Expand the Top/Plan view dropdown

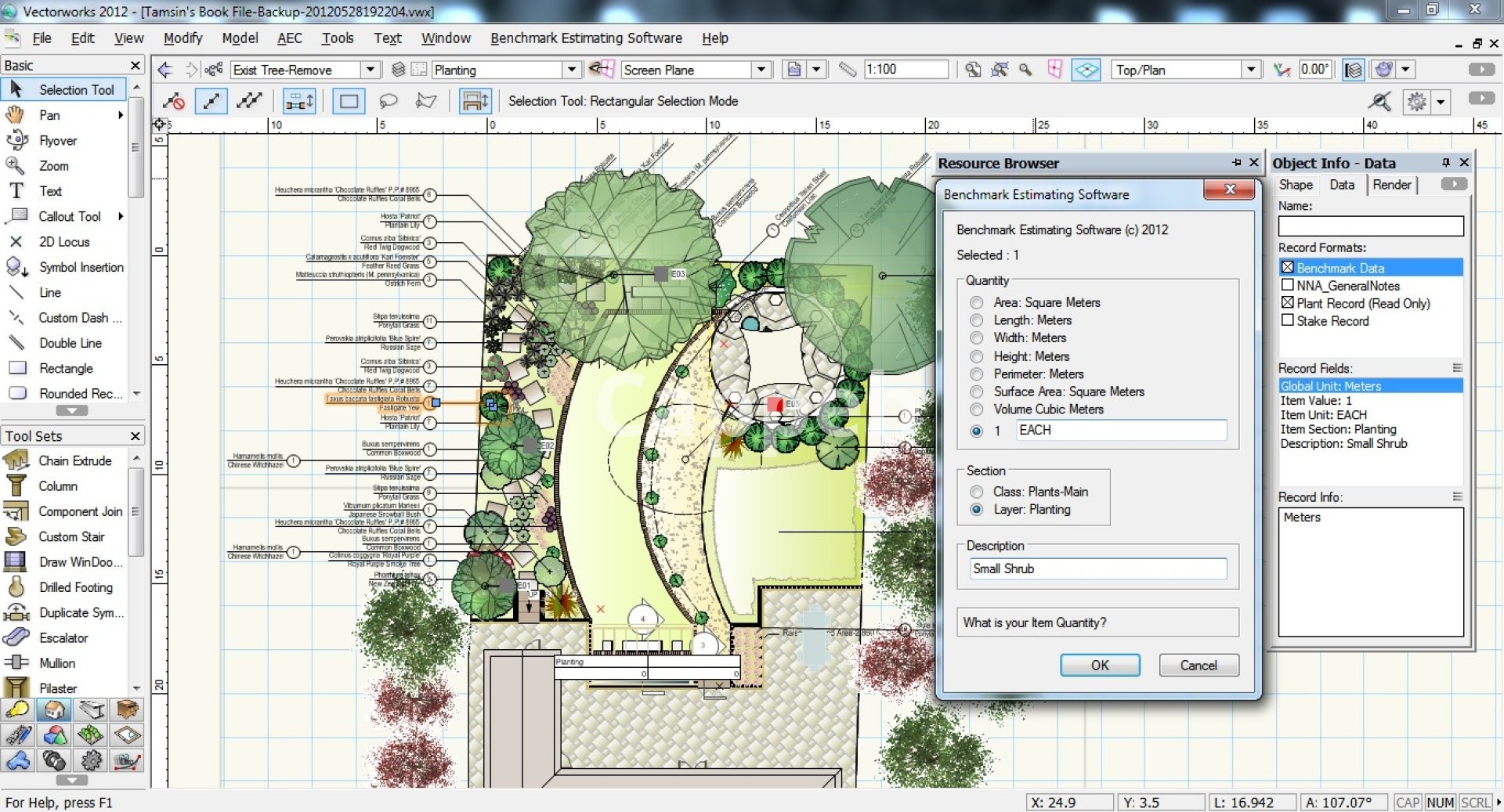click(1251, 70)
